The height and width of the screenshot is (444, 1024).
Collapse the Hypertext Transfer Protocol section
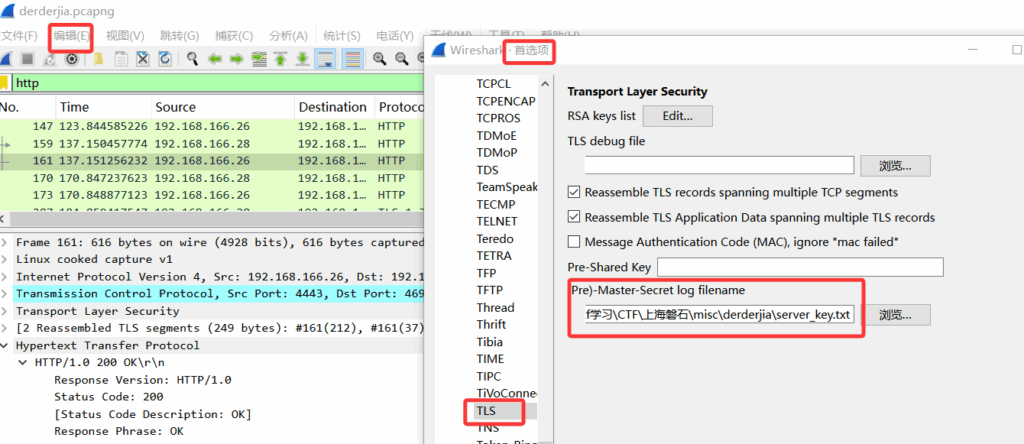[x=7, y=345]
